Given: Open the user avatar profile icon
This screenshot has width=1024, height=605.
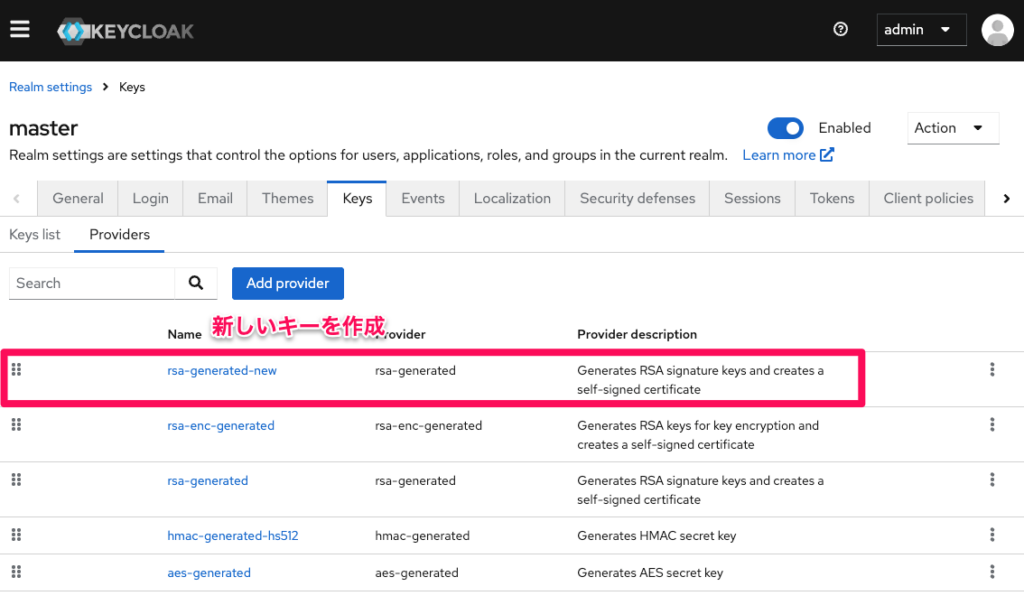Looking at the screenshot, I should pyautogui.click(x=997, y=30).
